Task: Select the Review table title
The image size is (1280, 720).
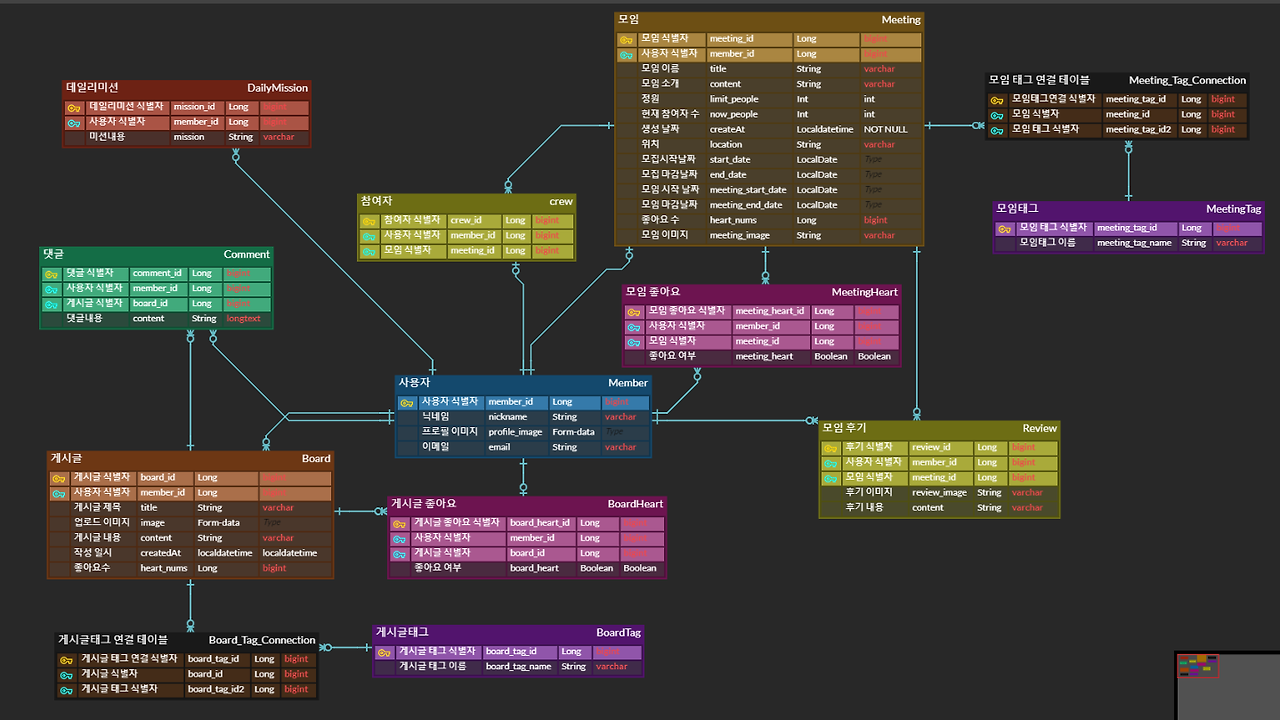Action: pyautogui.click(x=1039, y=429)
